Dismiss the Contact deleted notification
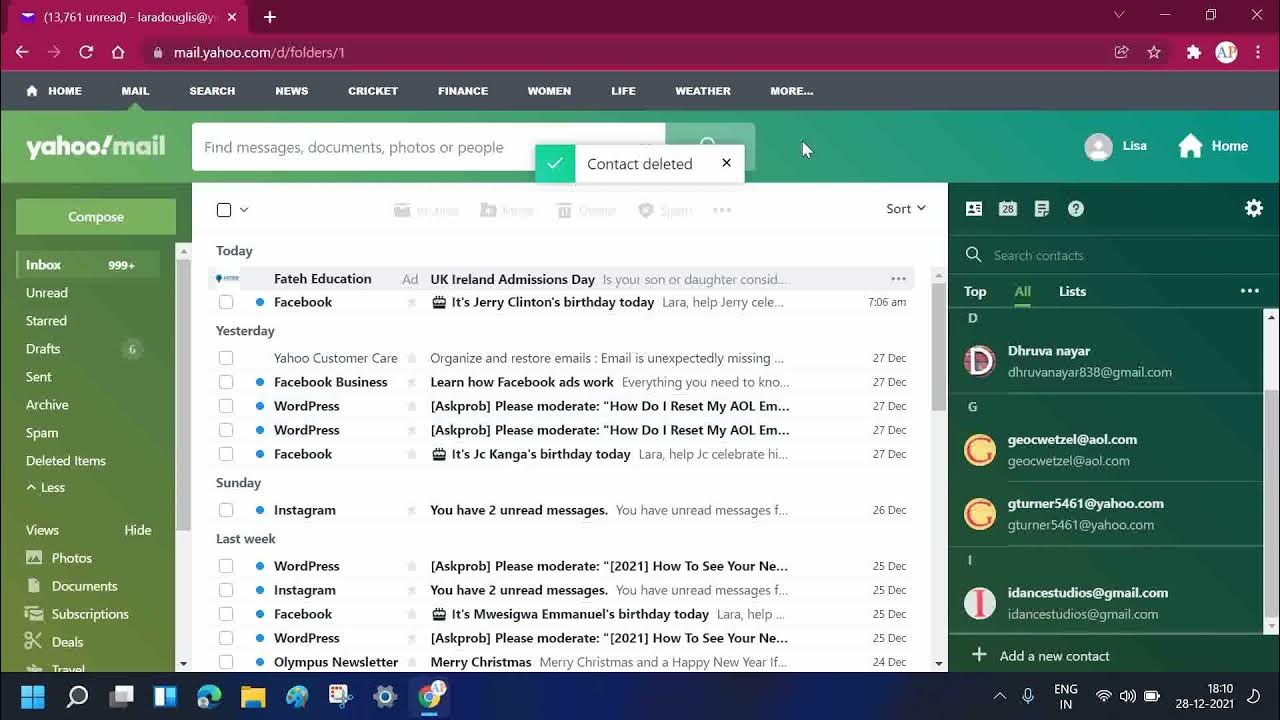The image size is (1280, 720). click(726, 162)
